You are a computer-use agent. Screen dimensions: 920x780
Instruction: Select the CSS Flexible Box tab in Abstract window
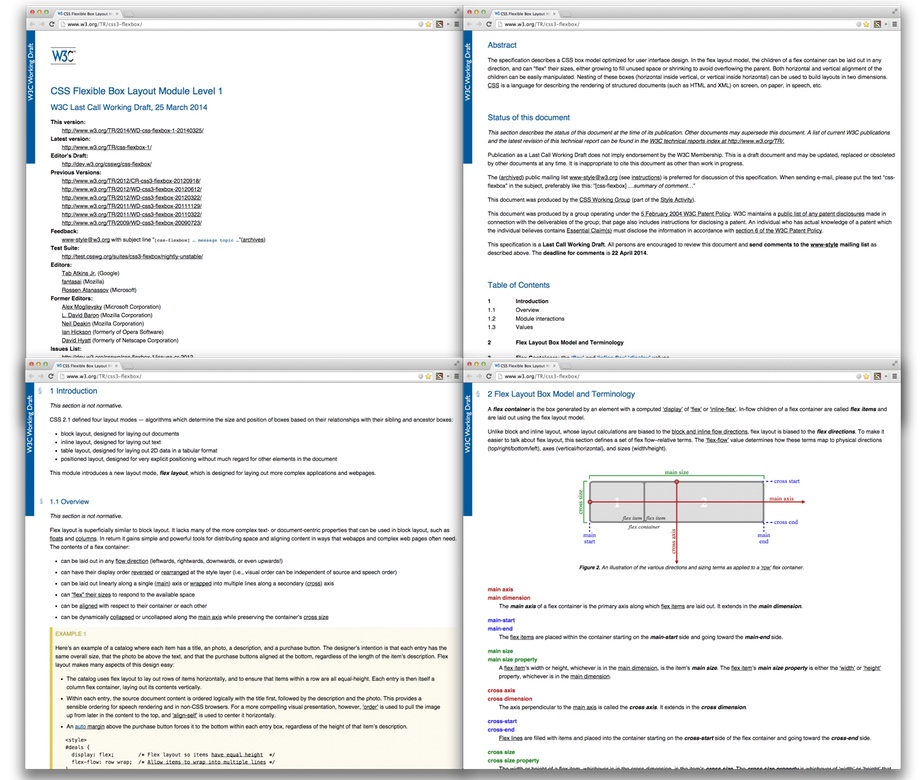(x=525, y=13)
